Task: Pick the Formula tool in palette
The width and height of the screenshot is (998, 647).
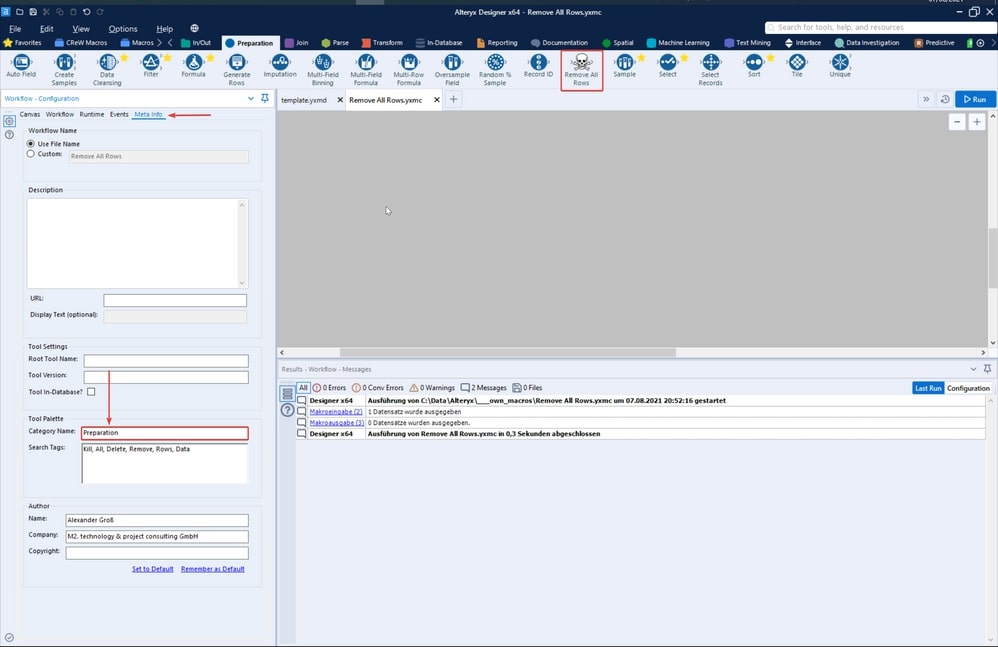Action: click(x=193, y=63)
